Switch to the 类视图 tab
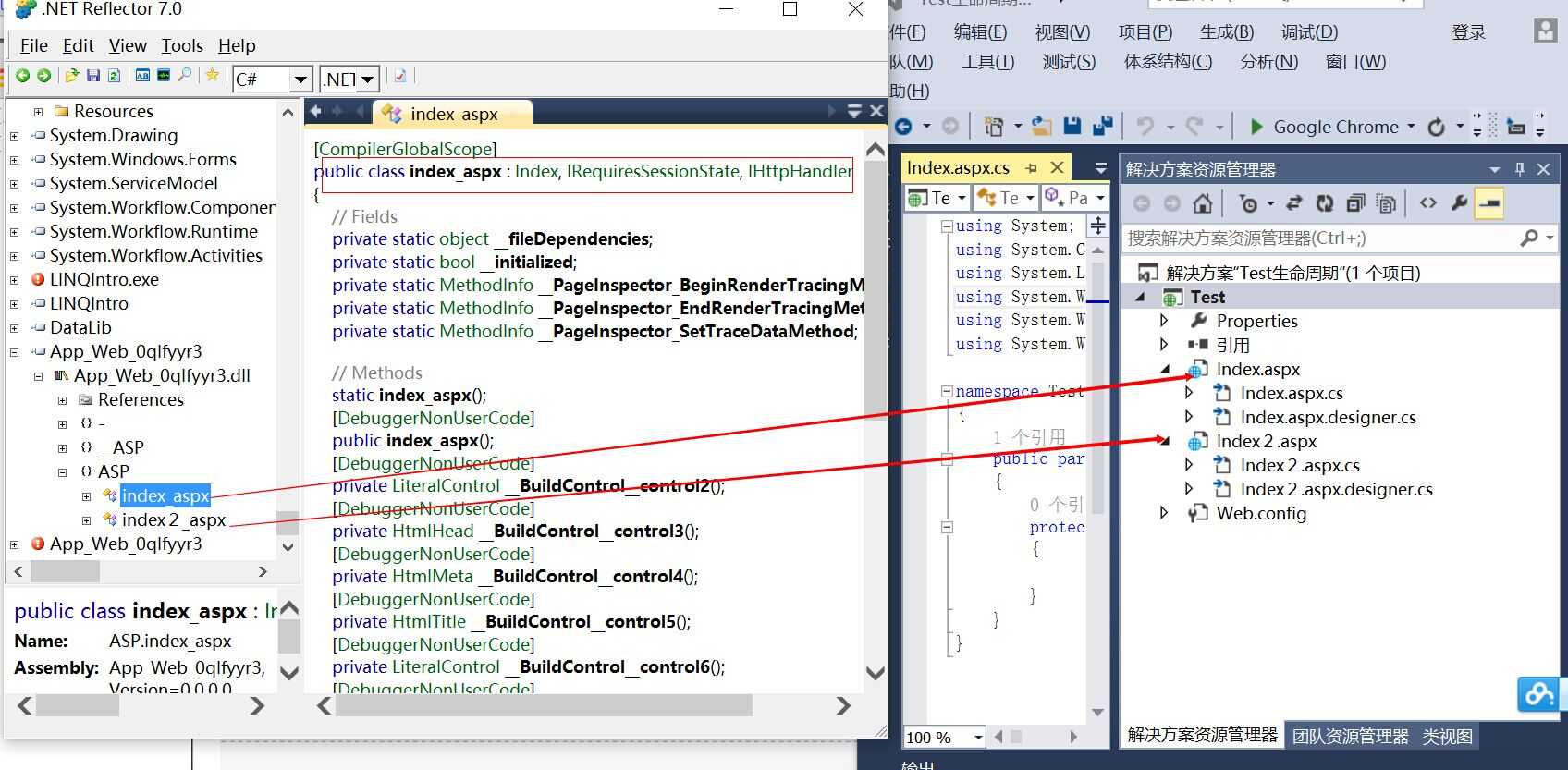 pyautogui.click(x=1447, y=737)
